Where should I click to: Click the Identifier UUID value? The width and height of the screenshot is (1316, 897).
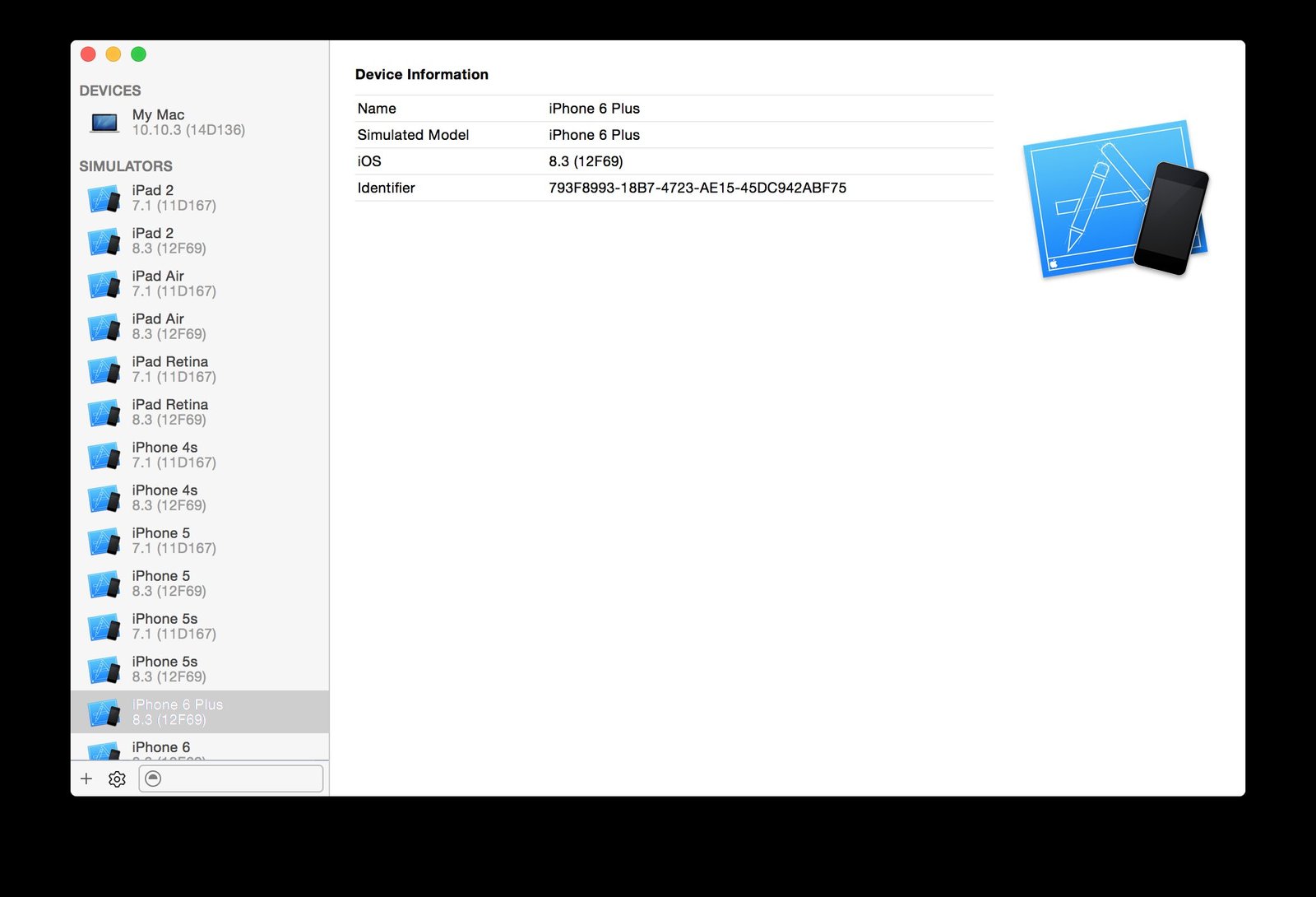[697, 188]
